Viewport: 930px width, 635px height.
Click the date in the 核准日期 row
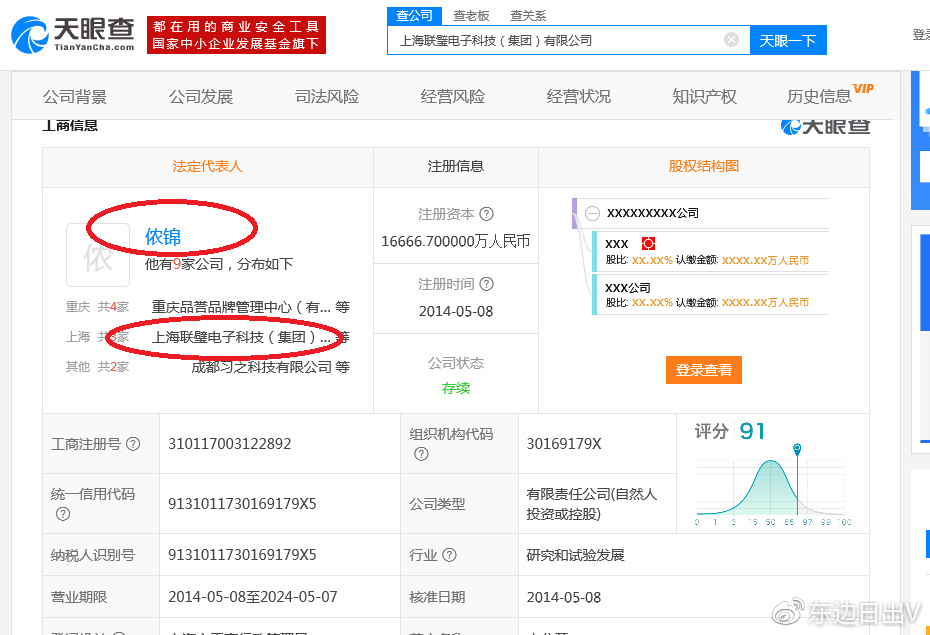click(x=563, y=597)
